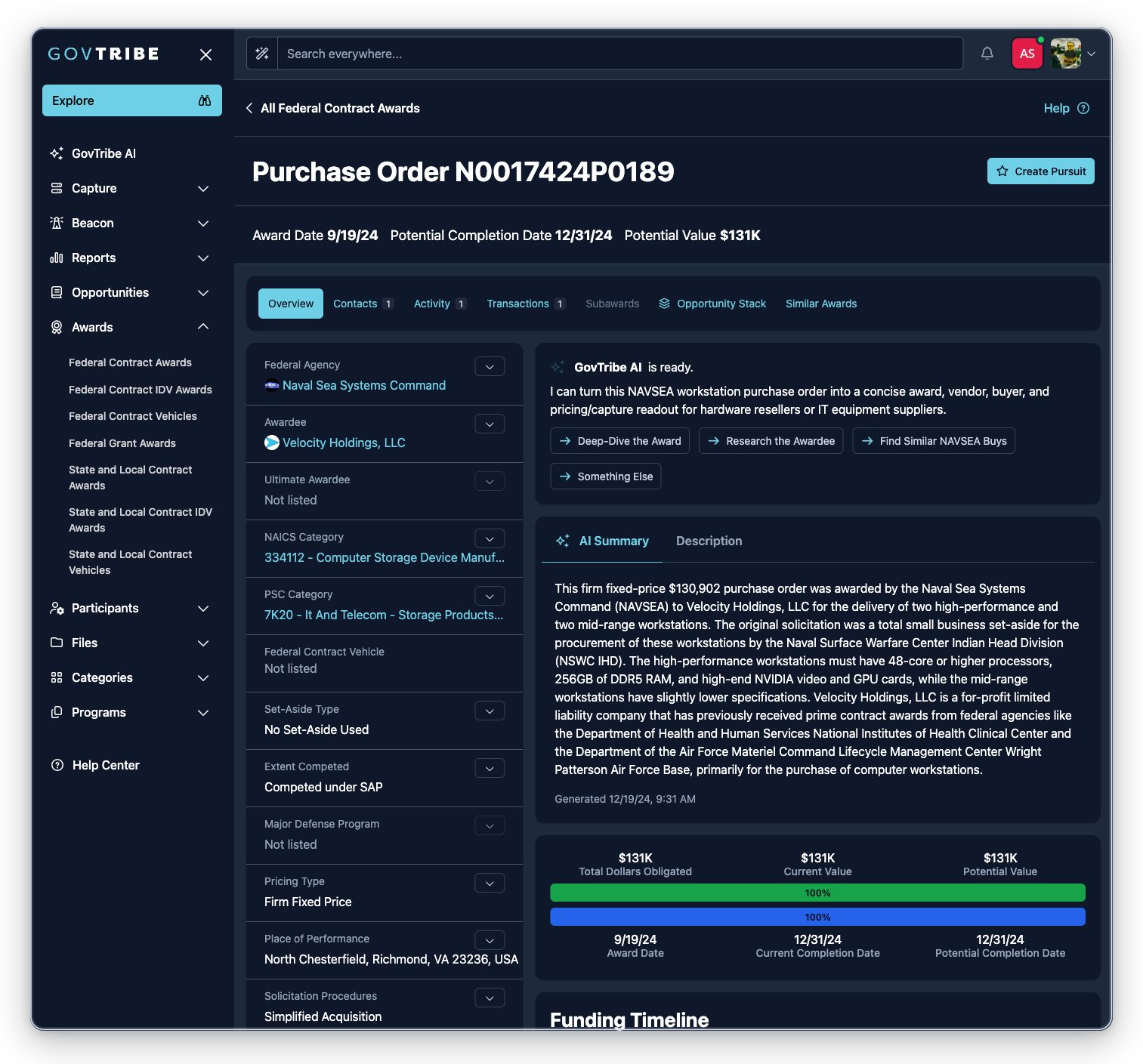Click the Capture sidebar icon
Image resolution: width=1143 pixels, height=1064 pixels.
[x=57, y=188]
